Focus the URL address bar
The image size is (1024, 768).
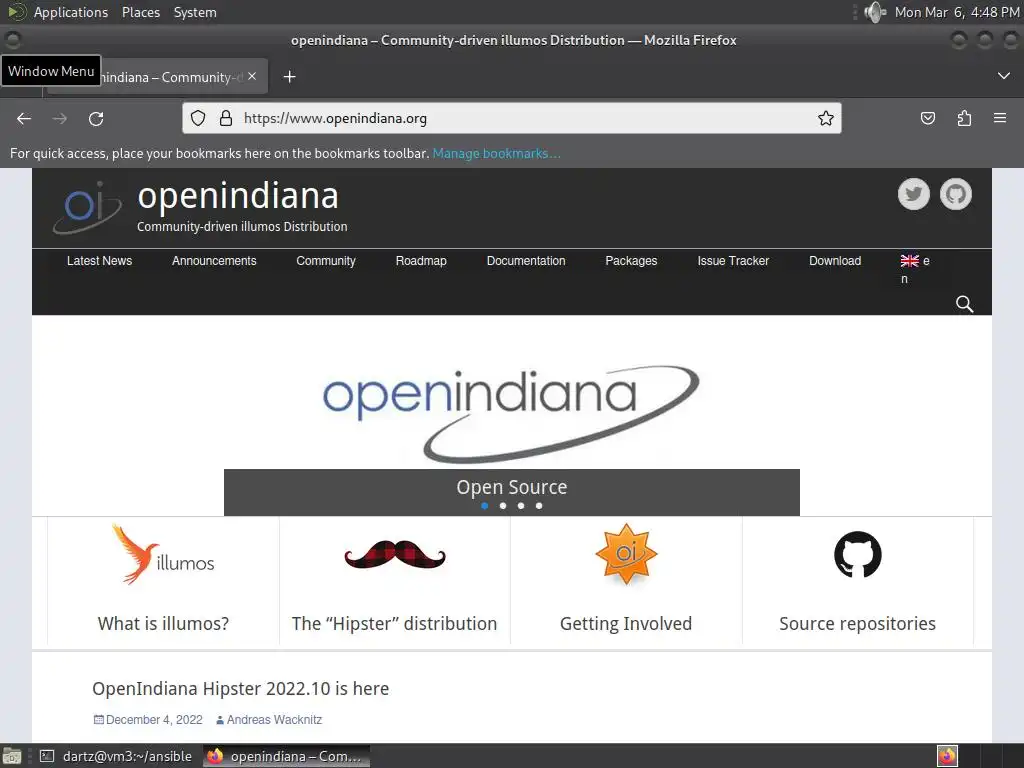point(511,118)
